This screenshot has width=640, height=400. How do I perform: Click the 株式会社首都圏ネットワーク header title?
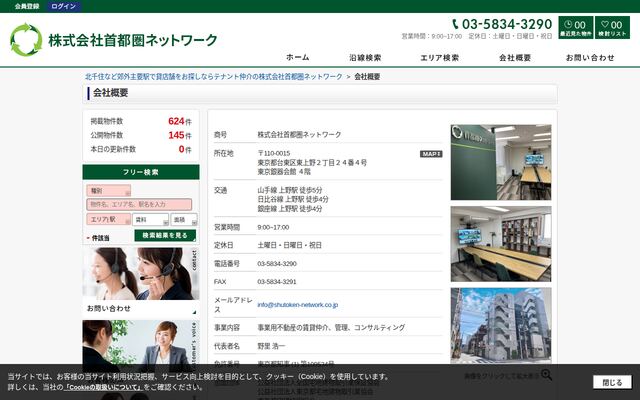coord(133,40)
